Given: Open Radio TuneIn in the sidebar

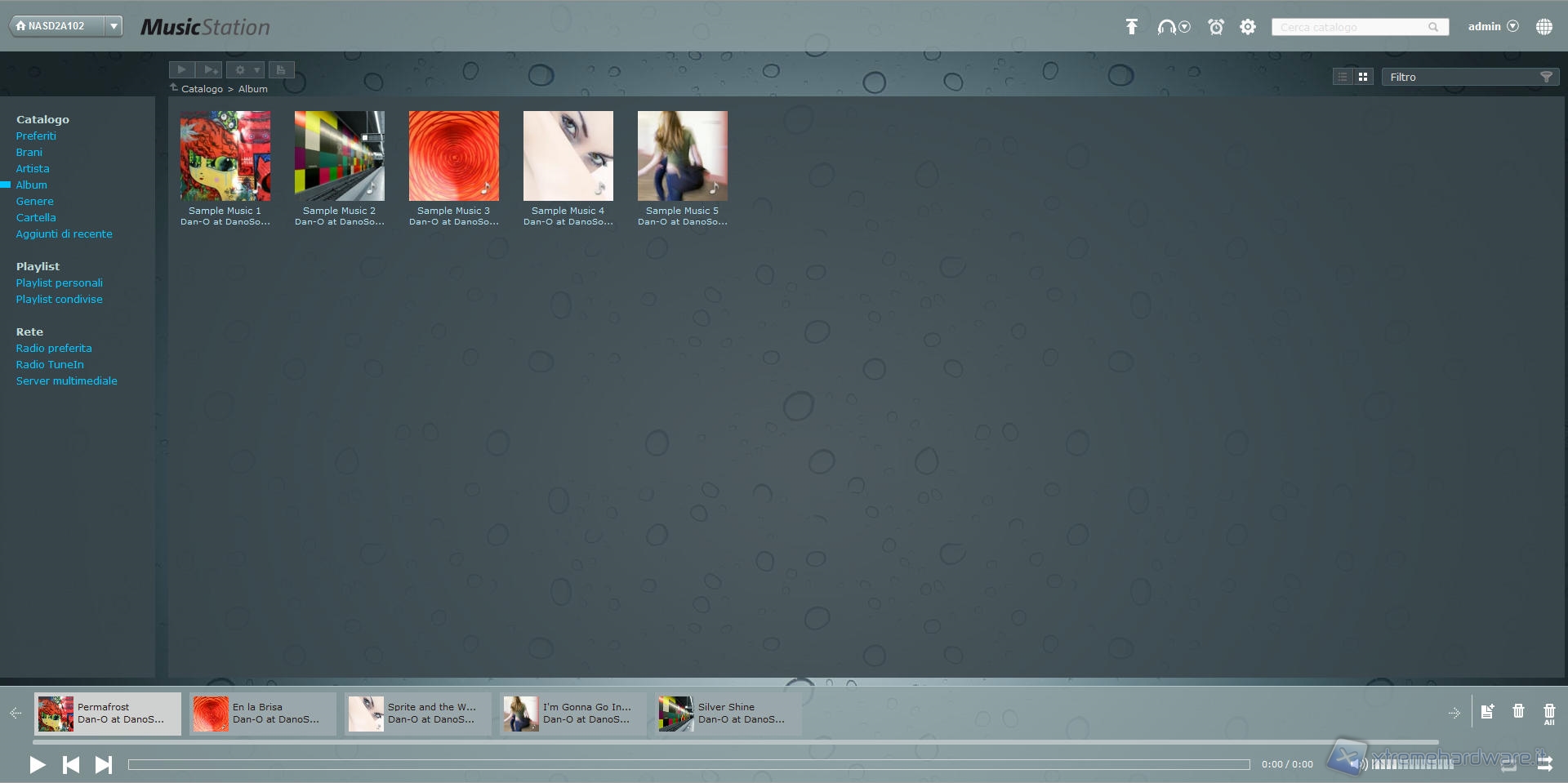Looking at the screenshot, I should coord(50,364).
